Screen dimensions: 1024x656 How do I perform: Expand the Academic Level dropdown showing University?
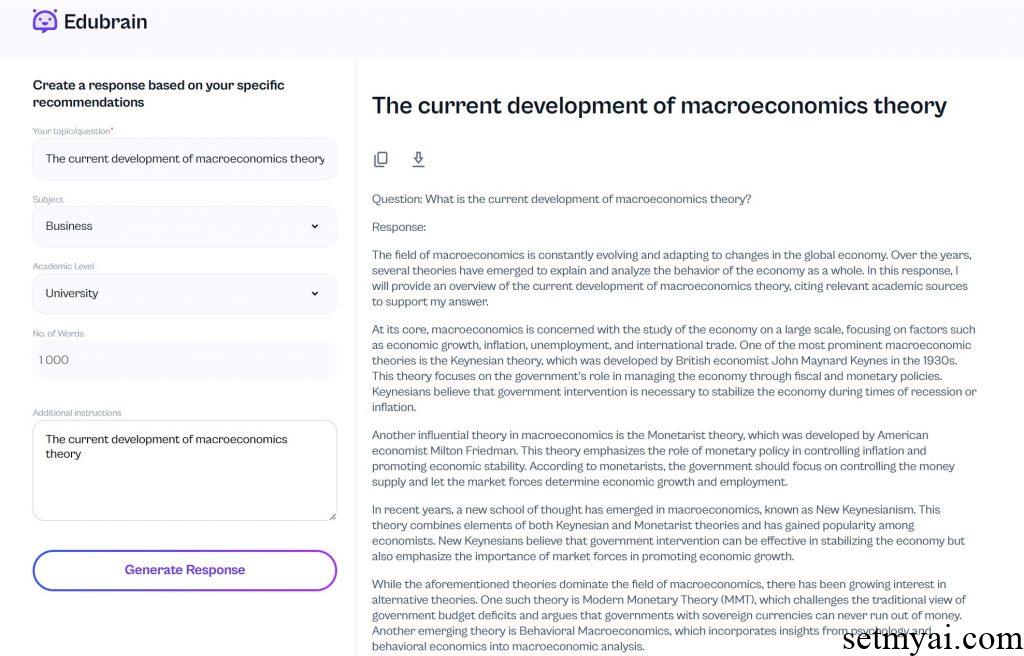(x=185, y=293)
